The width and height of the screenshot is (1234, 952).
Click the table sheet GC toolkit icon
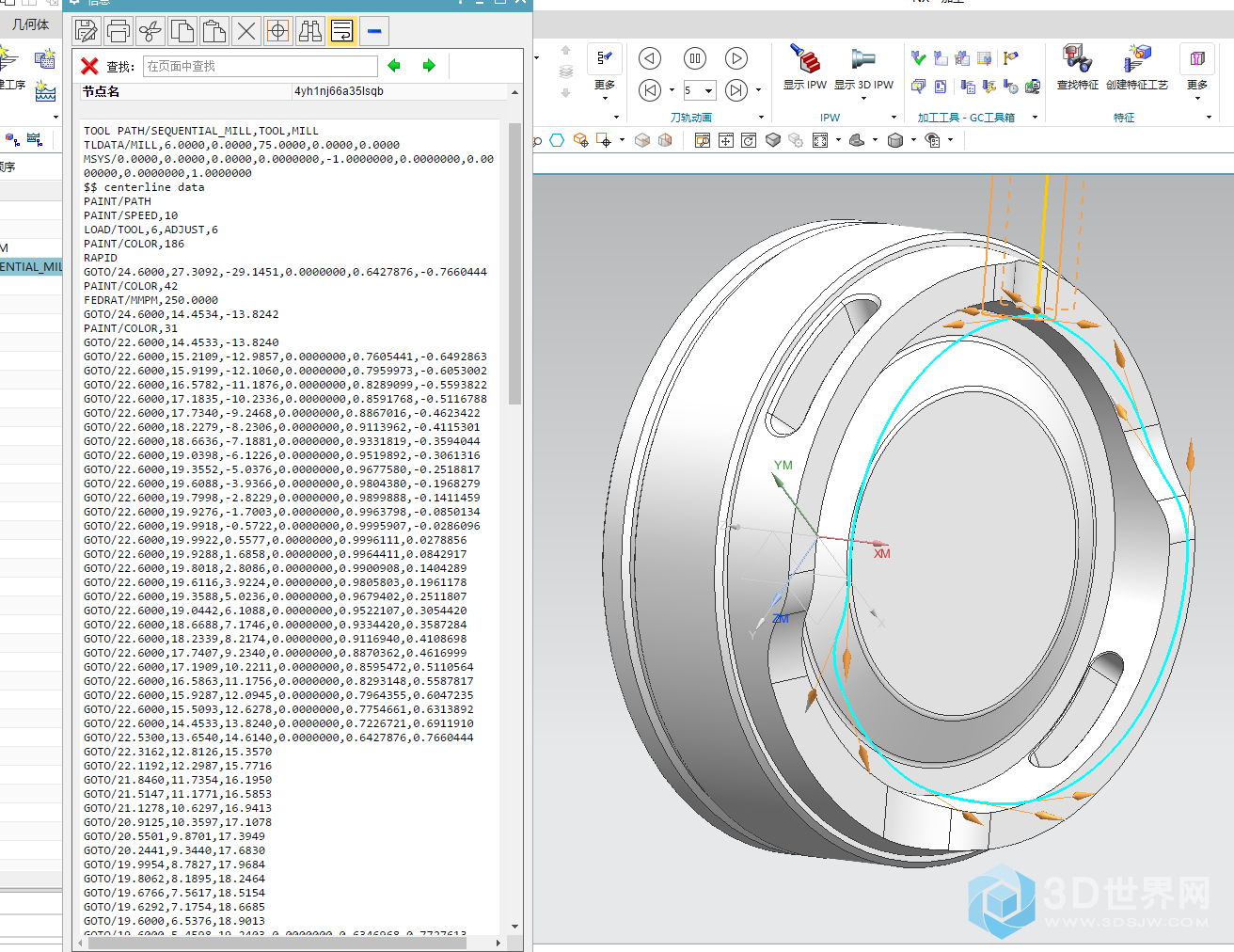pos(985,58)
